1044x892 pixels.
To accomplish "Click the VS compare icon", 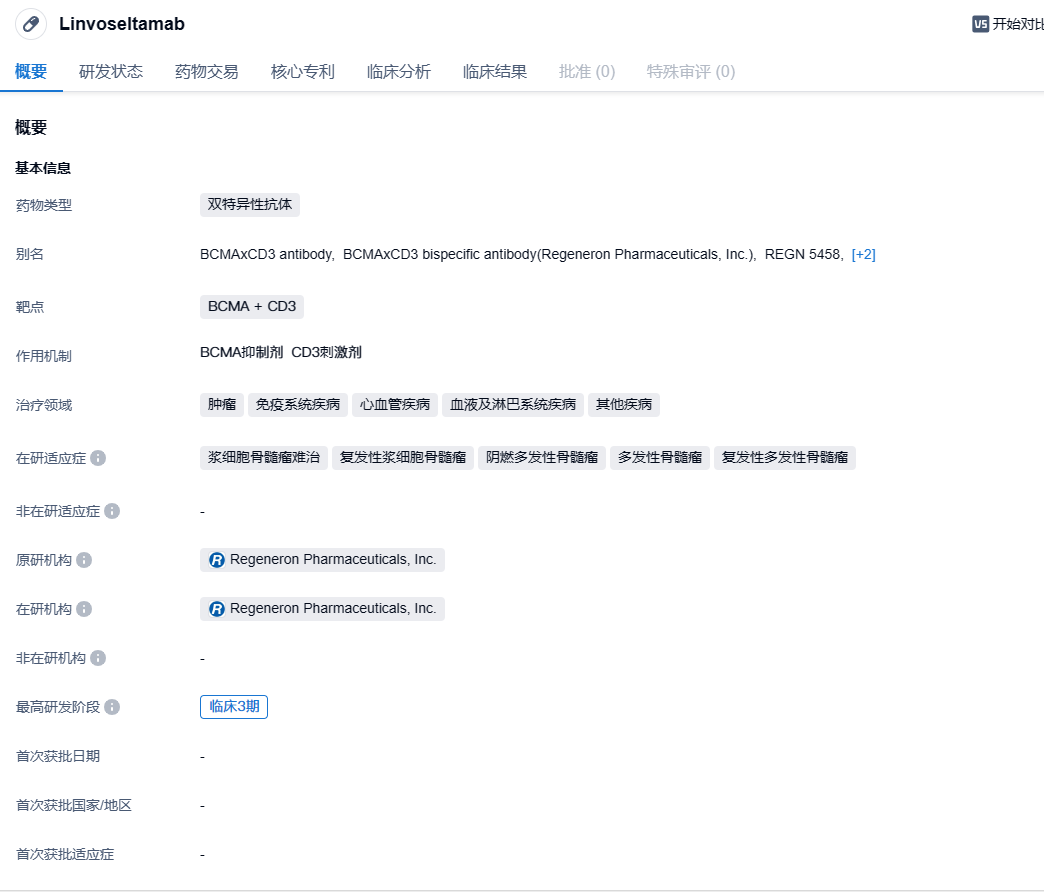I will tap(980, 24).
